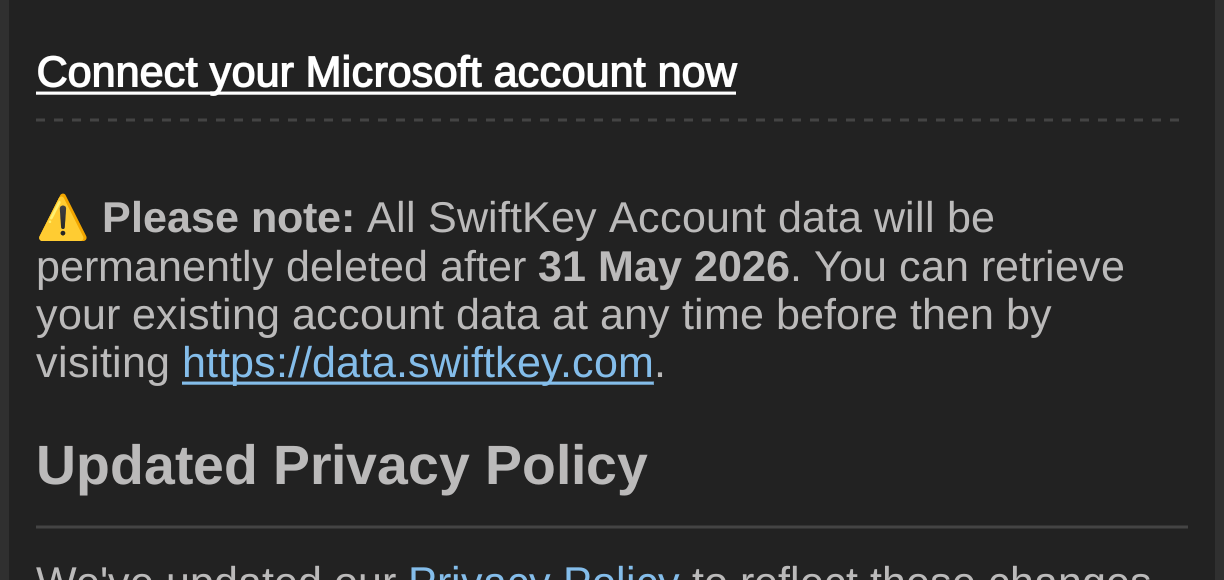This screenshot has width=1224, height=580.
Task: Click the bold 'Please note:' text
Action: pos(228,218)
